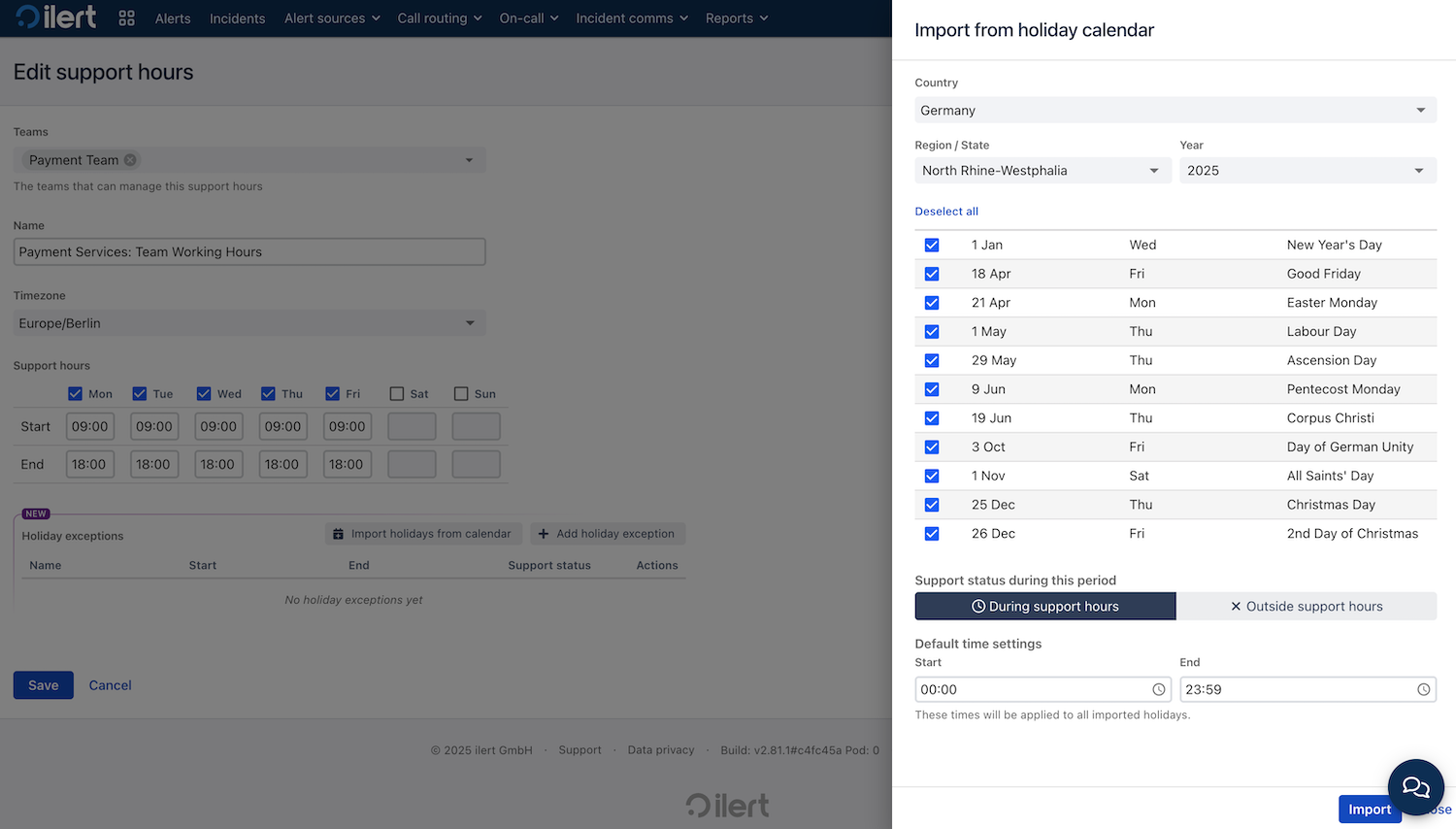
Task: Open the Year dropdown showing 2025
Action: point(1307,171)
